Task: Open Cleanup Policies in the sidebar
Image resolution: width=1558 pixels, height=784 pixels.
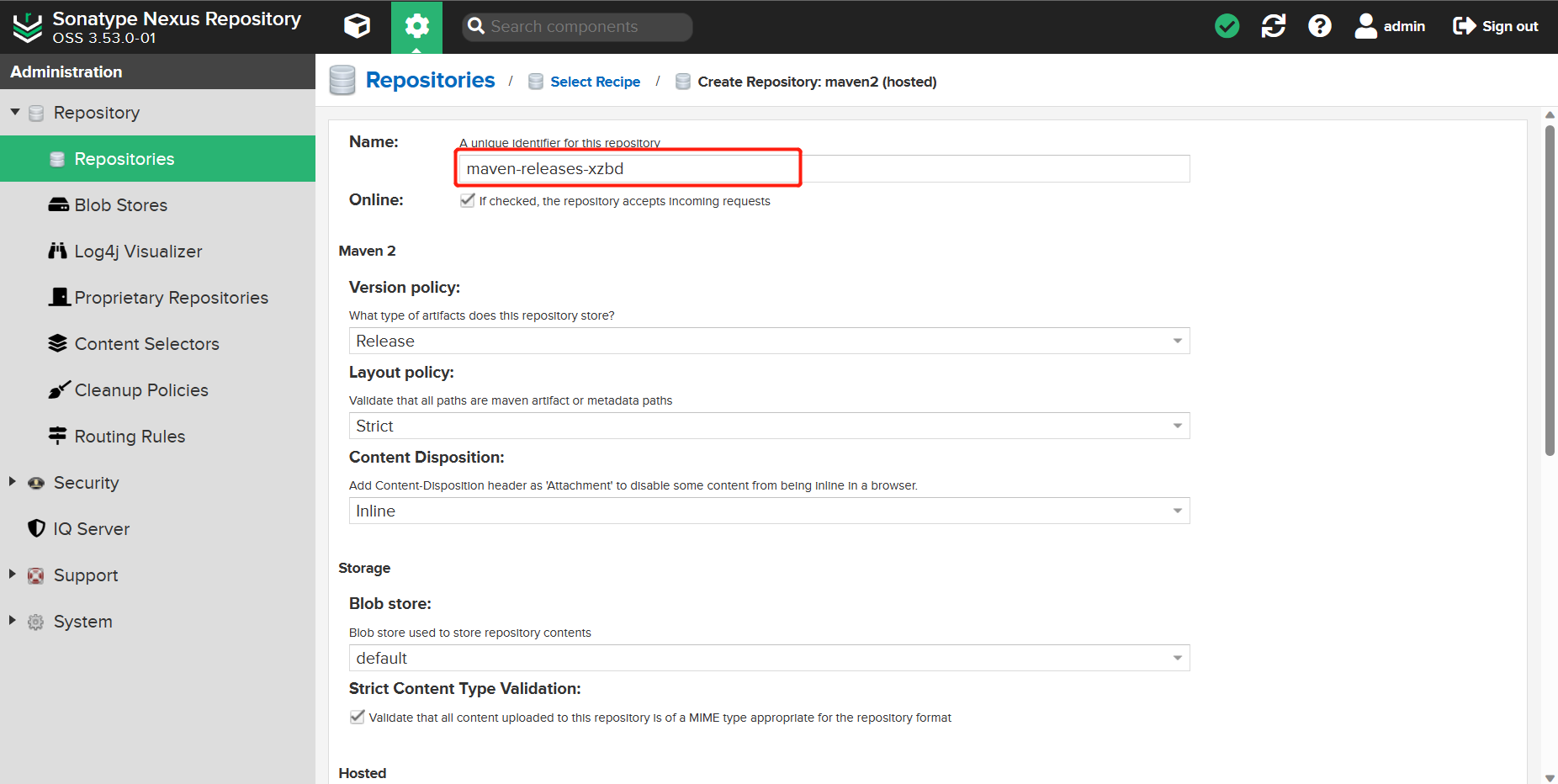Action: coord(157,389)
